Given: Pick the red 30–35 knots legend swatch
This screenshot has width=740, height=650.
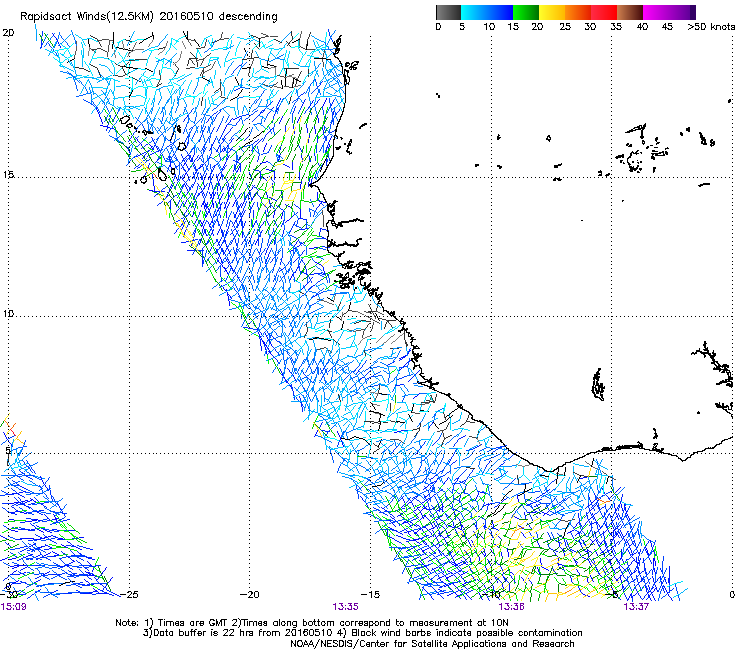Looking at the screenshot, I should click(604, 12).
